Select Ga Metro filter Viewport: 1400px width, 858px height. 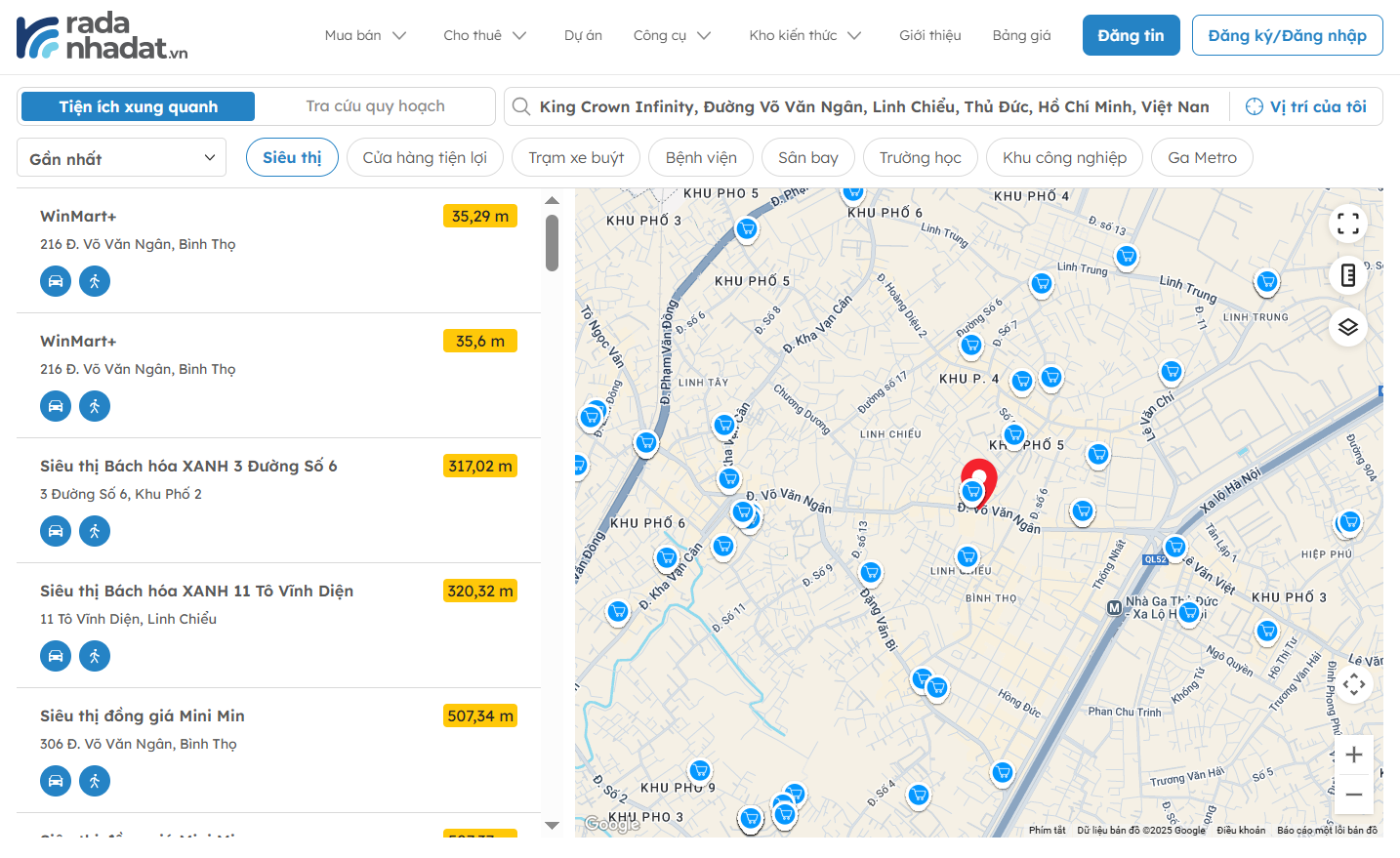pyautogui.click(x=1203, y=157)
